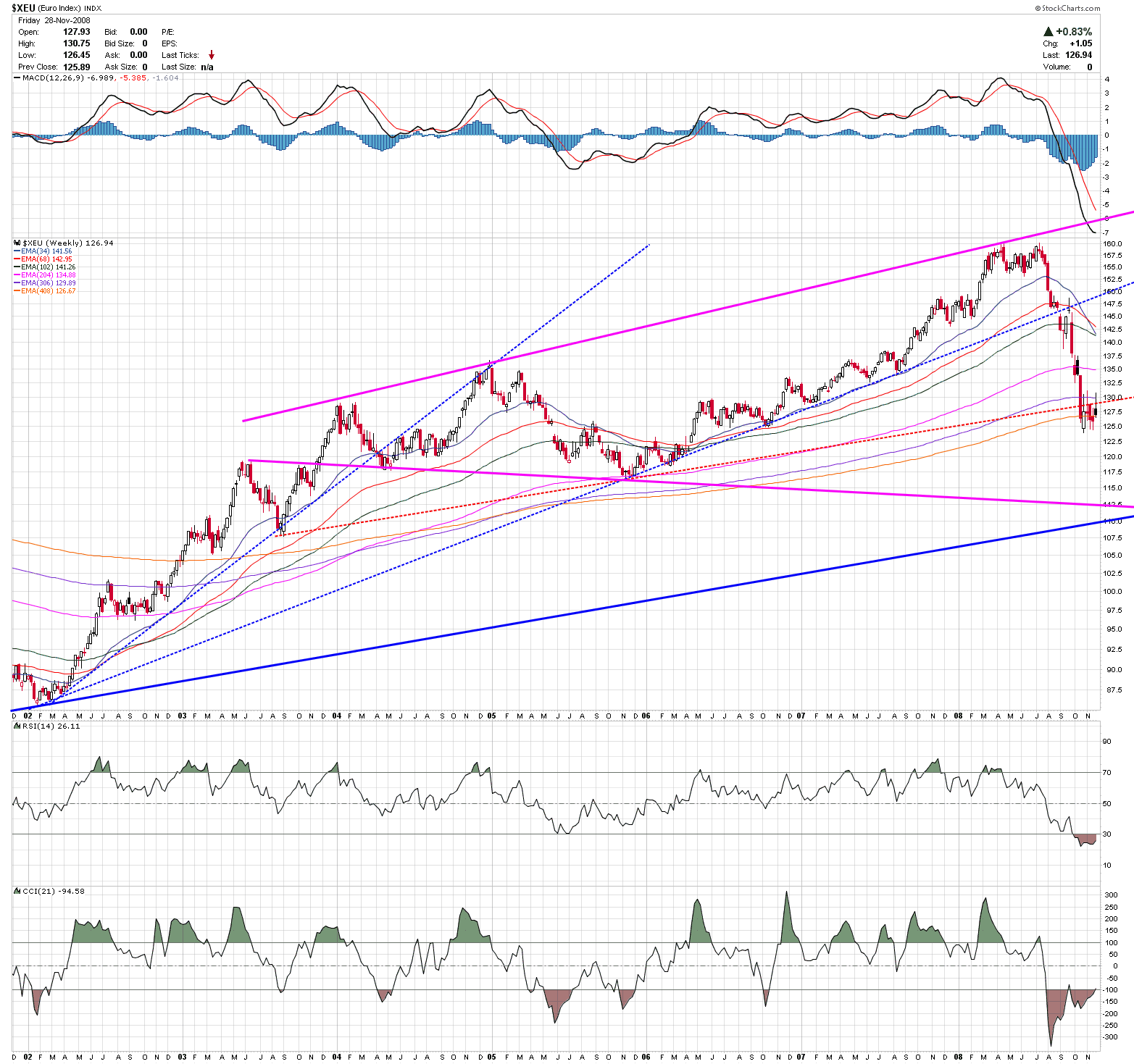
Task: Click the CCI(21) -94.58 indicator label
Action: coord(54,891)
